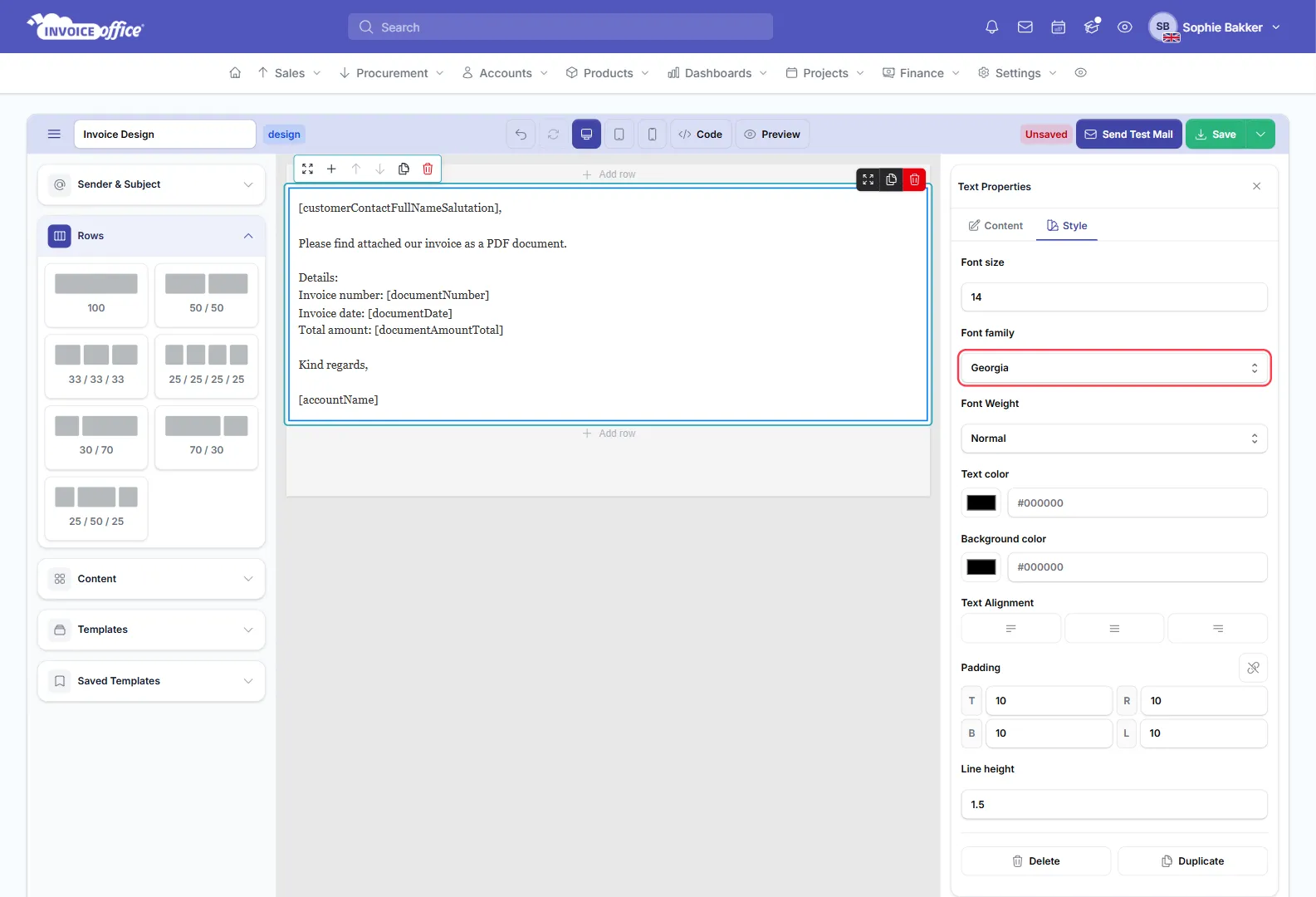Expand the Saved Templates section
The image size is (1316, 897).
click(151, 681)
